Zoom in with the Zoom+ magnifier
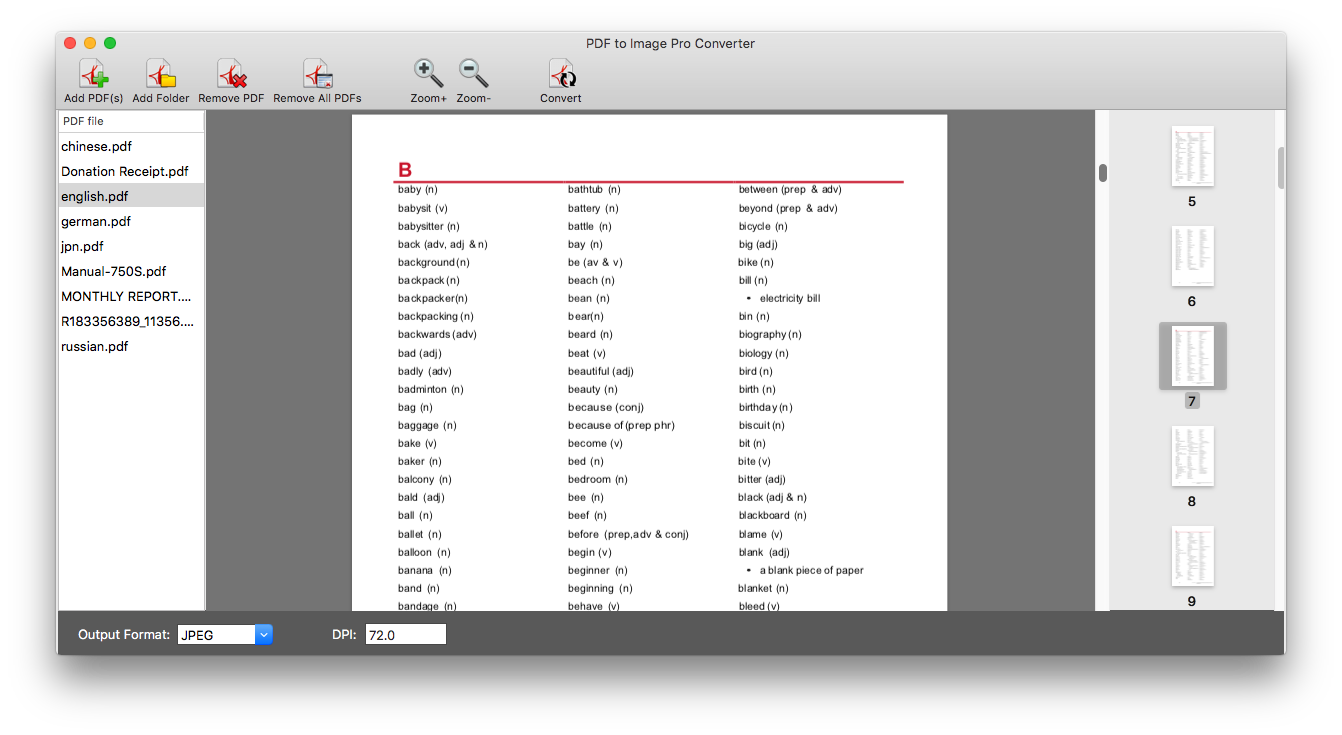The image size is (1342, 735). (x=428, y=74)
